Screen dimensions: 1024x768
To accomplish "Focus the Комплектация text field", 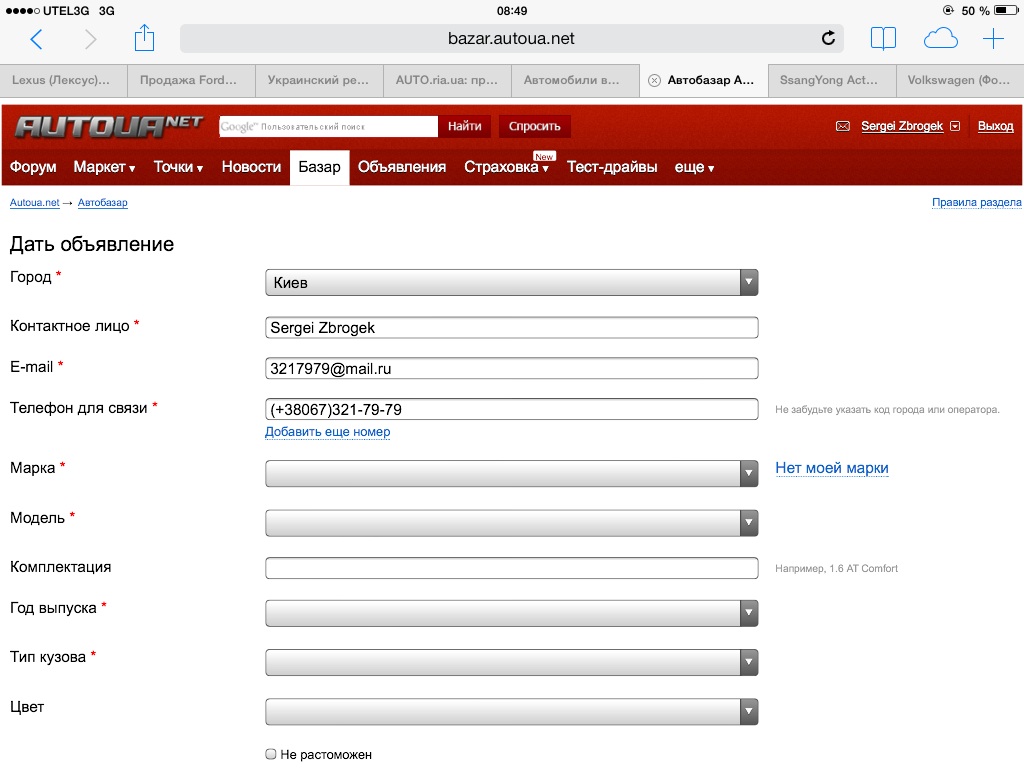I will [x=511, y=568].
